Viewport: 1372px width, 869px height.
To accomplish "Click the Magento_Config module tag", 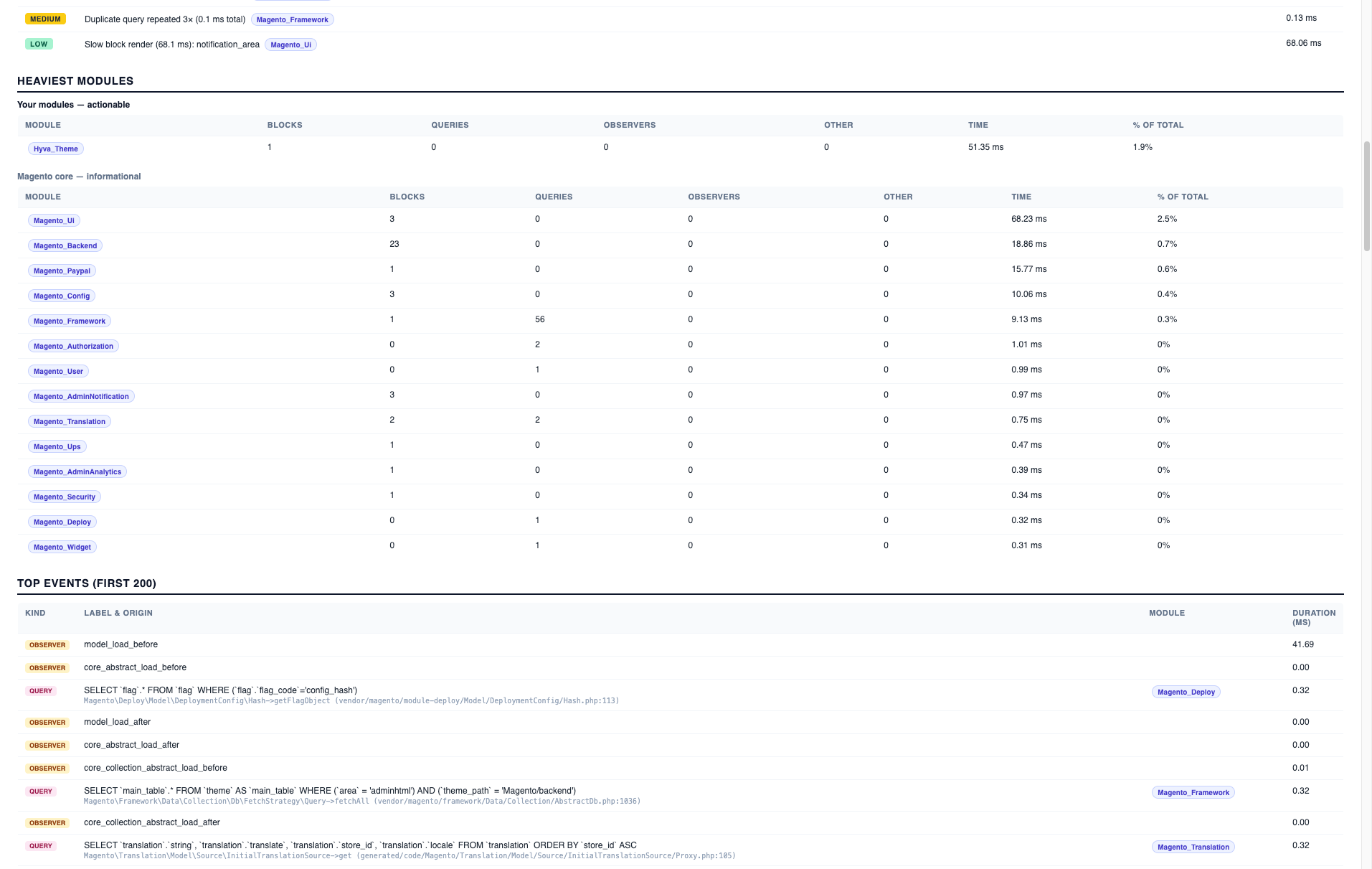I will 62,296.
